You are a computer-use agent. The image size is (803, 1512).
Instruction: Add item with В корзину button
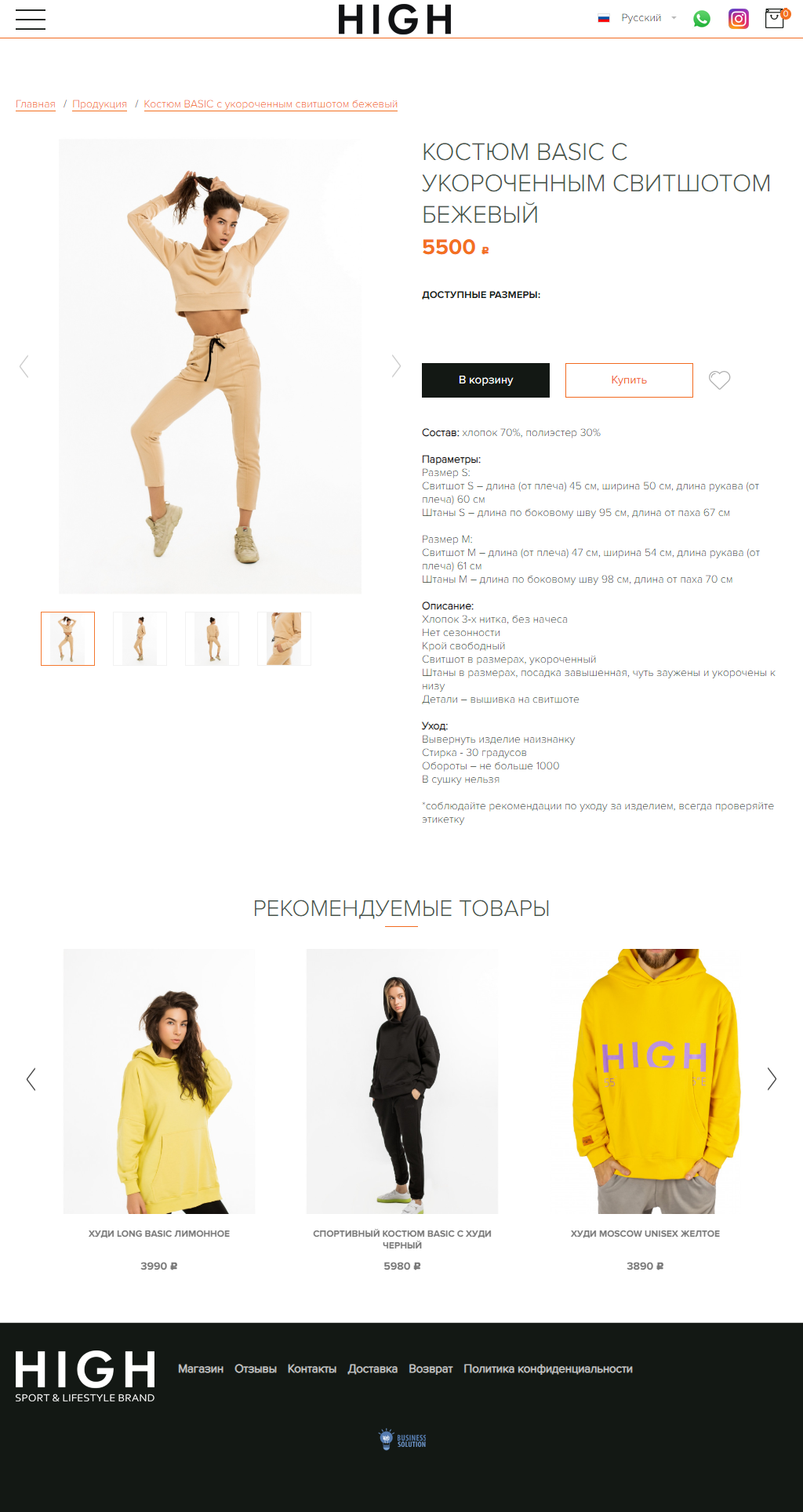(485, 380)
